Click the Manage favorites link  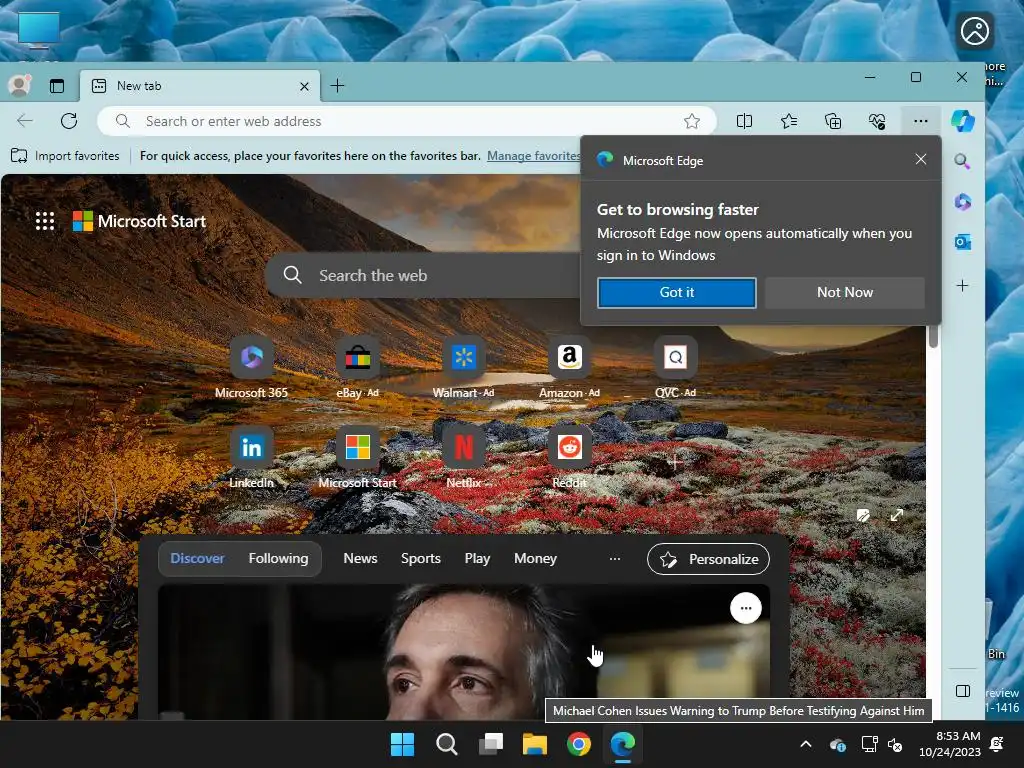click(x=534, y=155)
